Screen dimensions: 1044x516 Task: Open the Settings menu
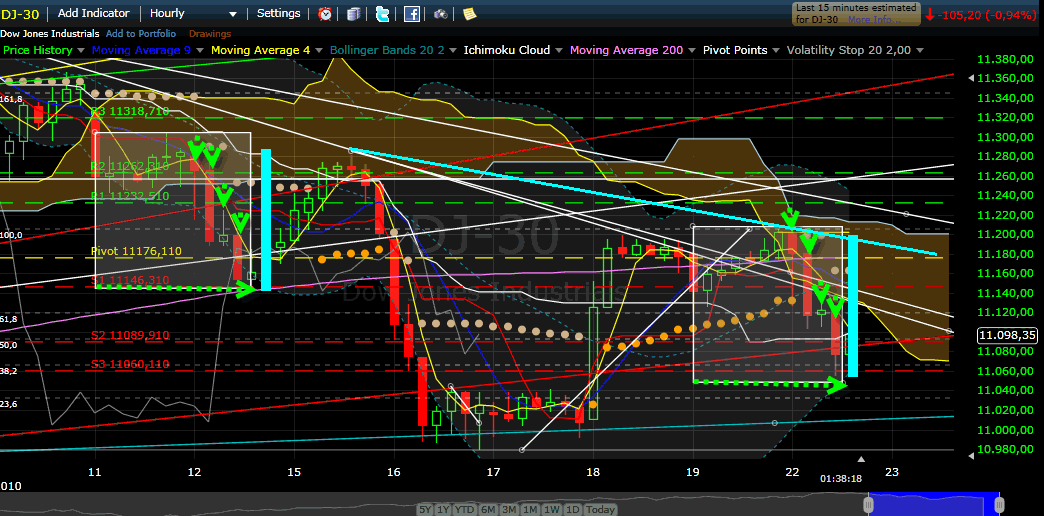tap(278, 13)
